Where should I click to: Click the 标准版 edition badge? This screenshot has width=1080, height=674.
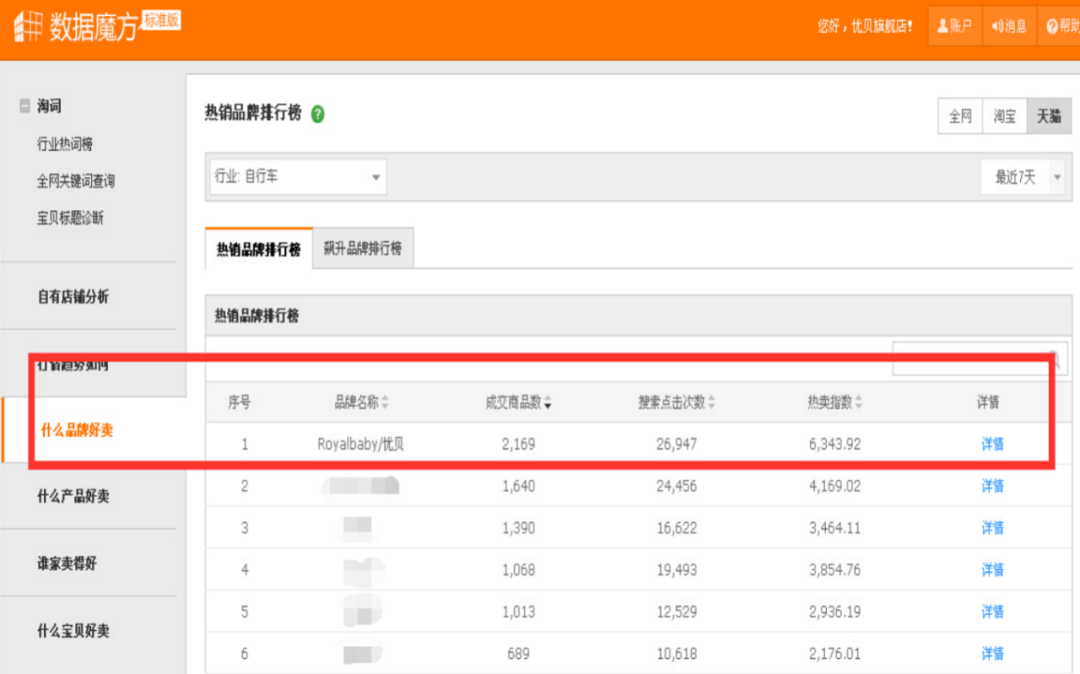pos(161,20)
